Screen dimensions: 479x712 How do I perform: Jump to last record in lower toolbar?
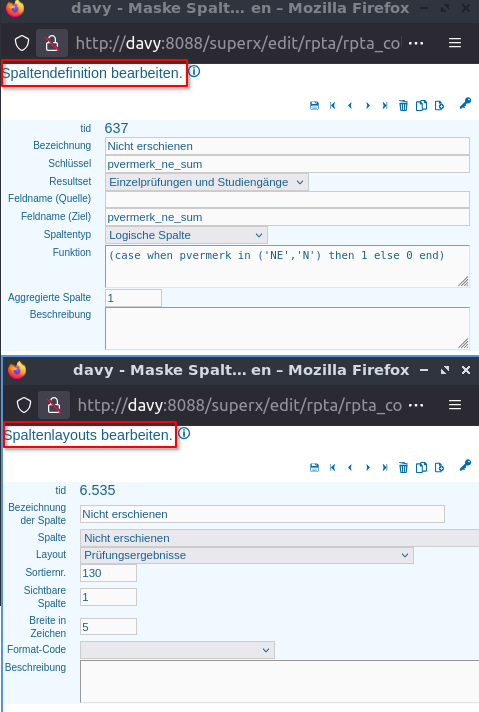[x=385, y=467]
